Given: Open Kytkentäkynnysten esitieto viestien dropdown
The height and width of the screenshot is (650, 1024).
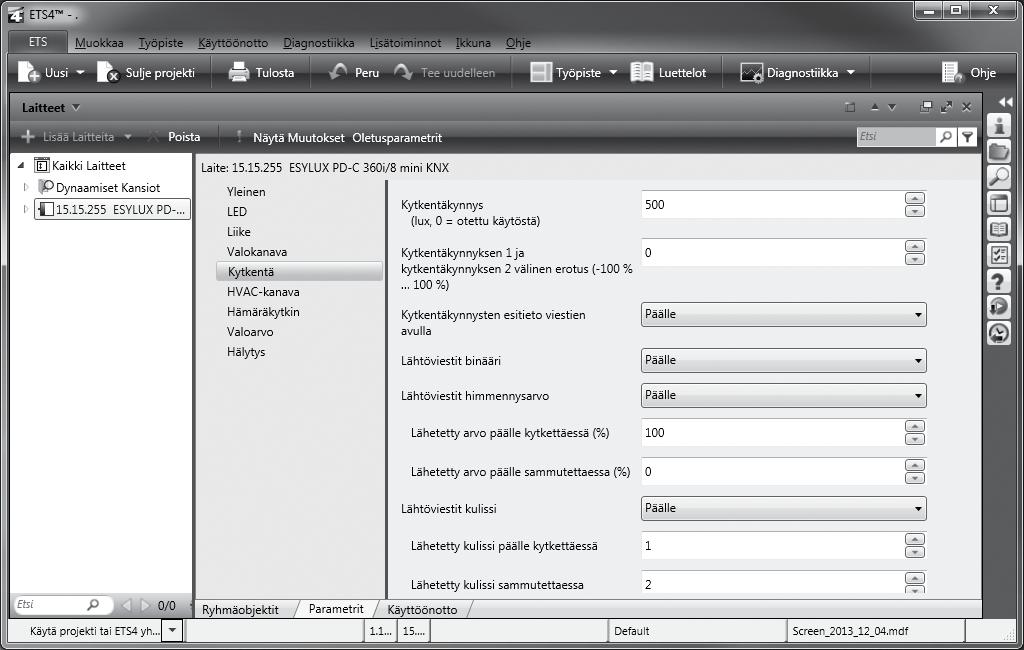Looking at the screenshot, I should pos(784,314).
